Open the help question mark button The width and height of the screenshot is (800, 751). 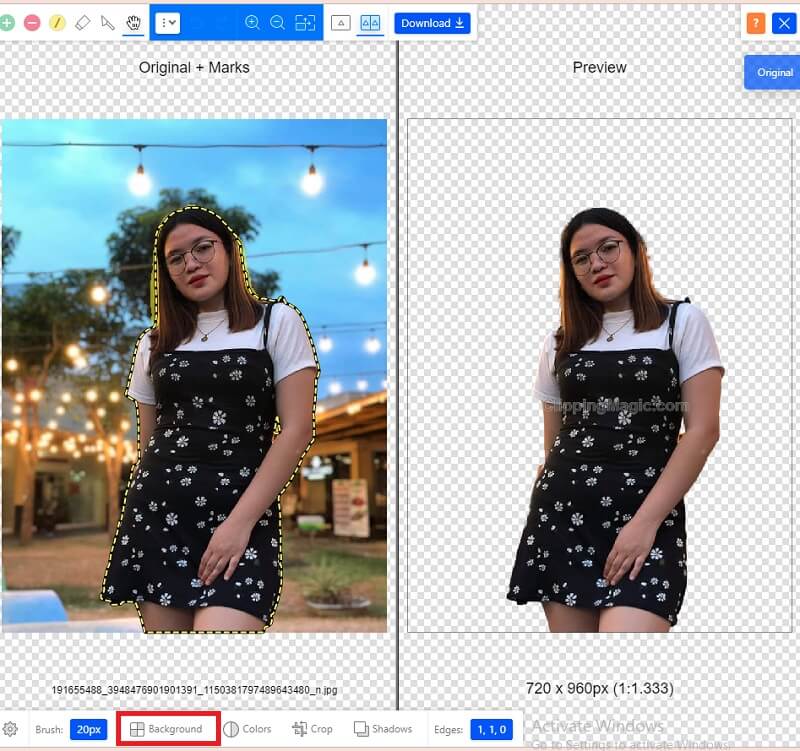point(756,22)
